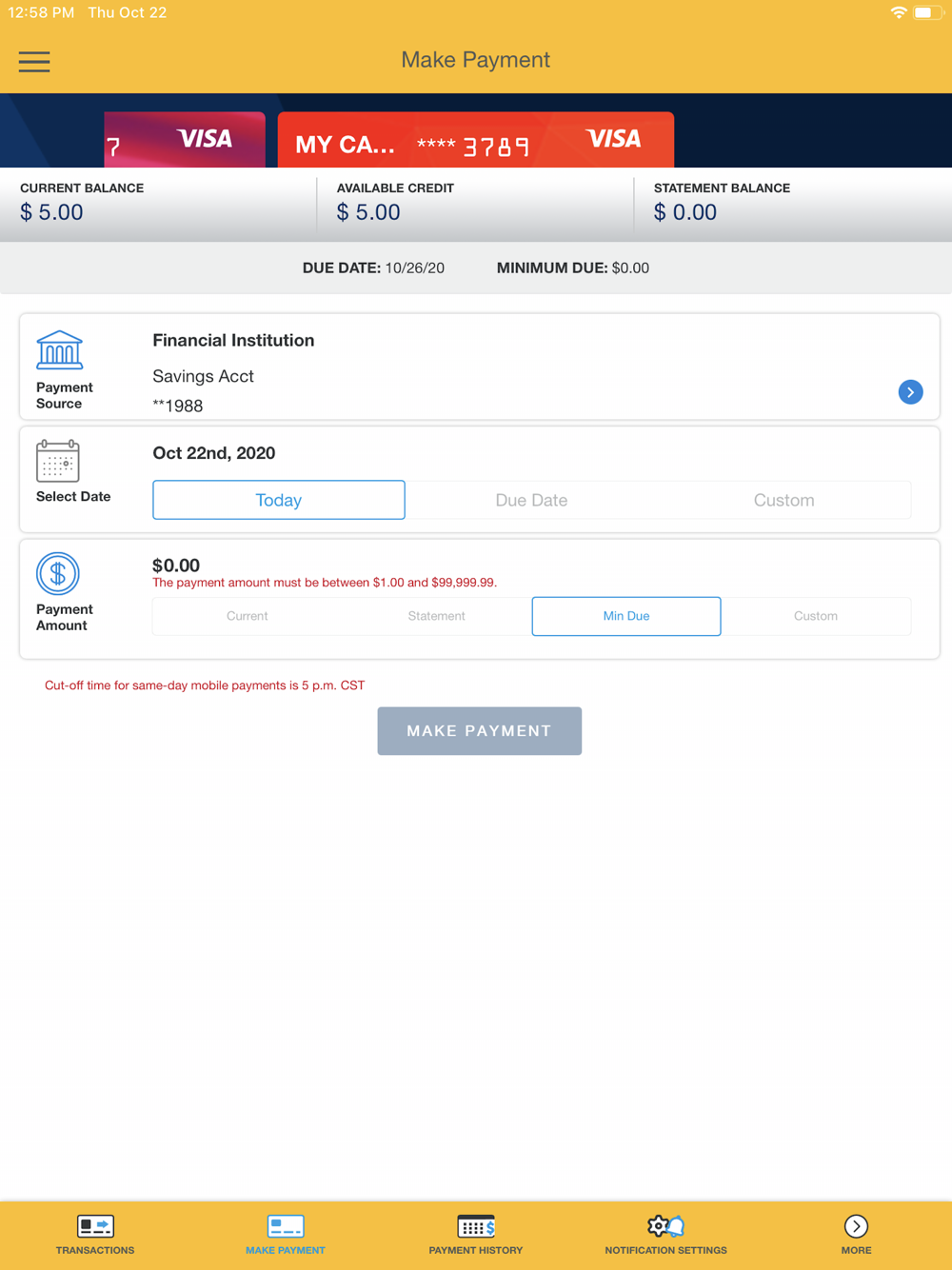Open the hamburger menu
The height and width of the screenshot is (1270, 952).
(x=34, y=62)
